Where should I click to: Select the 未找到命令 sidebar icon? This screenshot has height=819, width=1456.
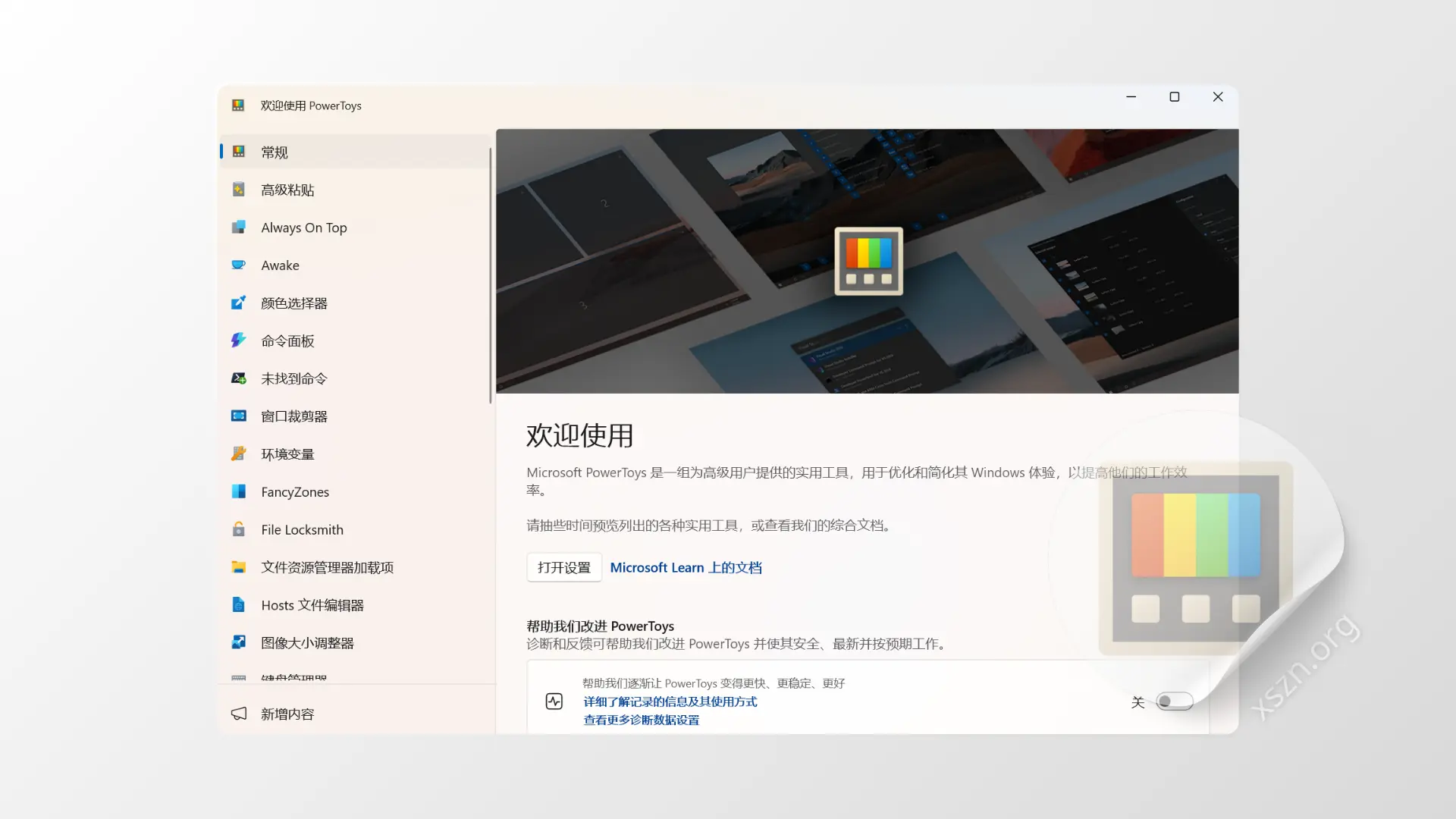tap(239, 378)
